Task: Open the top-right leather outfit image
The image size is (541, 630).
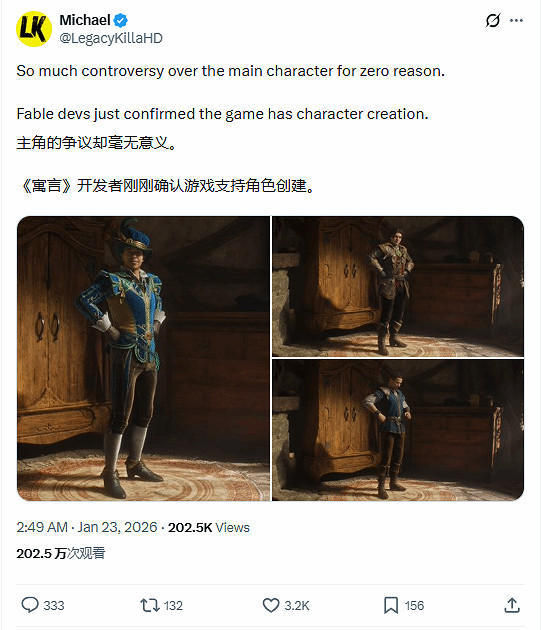Action: coord(398,286)
